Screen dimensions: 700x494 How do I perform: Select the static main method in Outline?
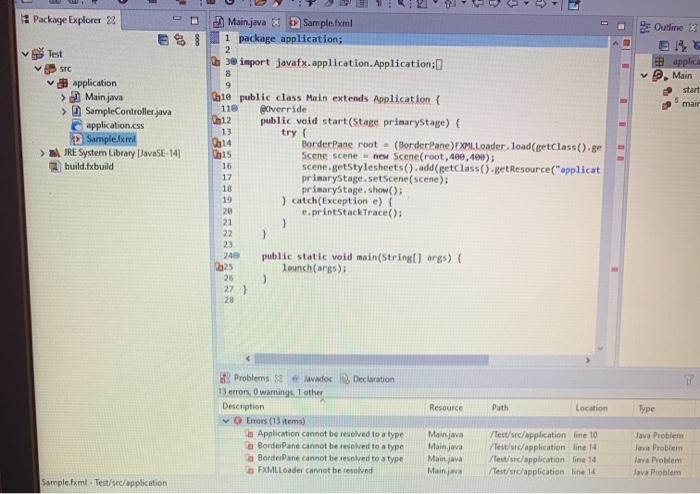tap(690, 104)
